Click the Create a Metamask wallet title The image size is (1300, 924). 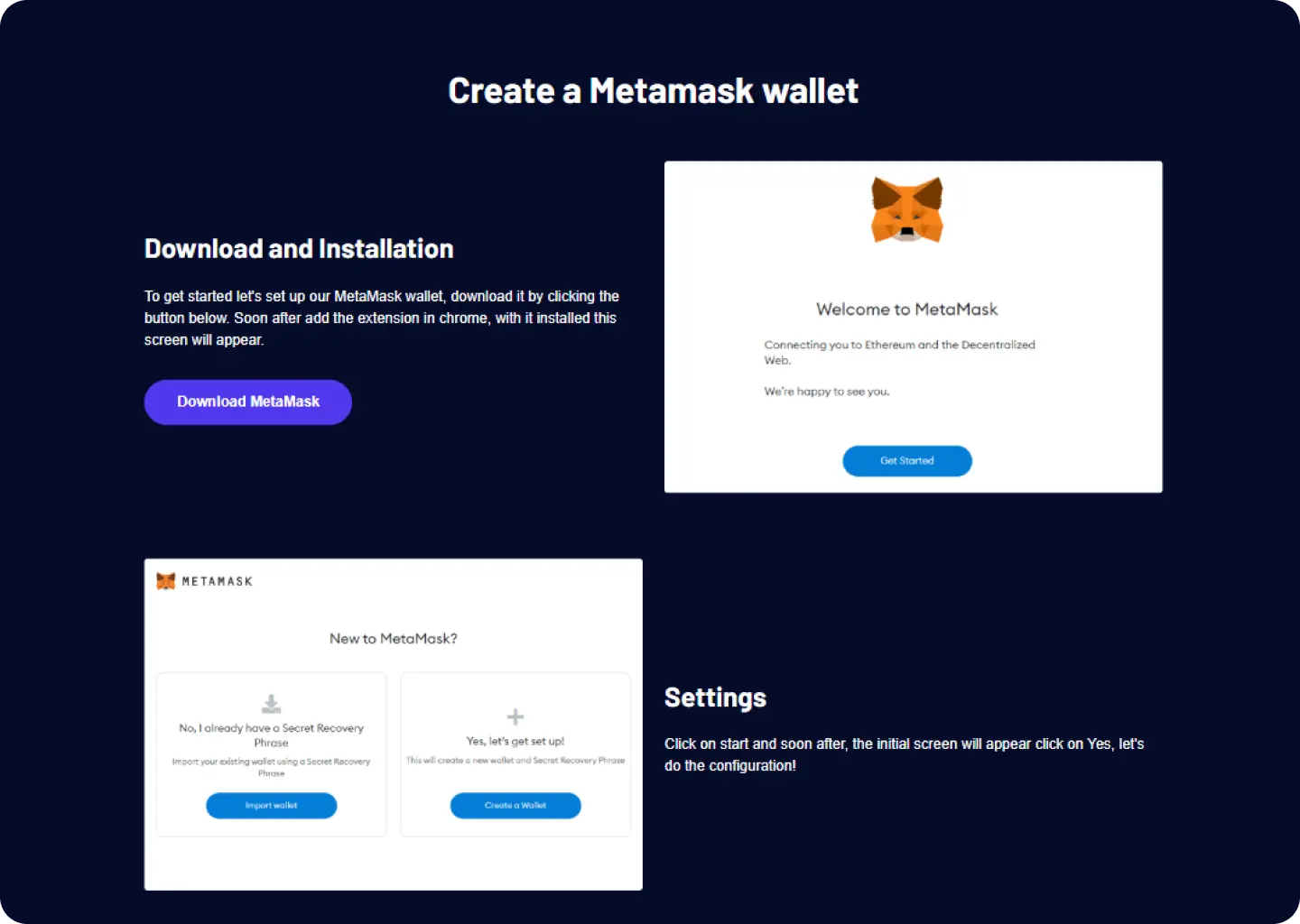[653, 91]
